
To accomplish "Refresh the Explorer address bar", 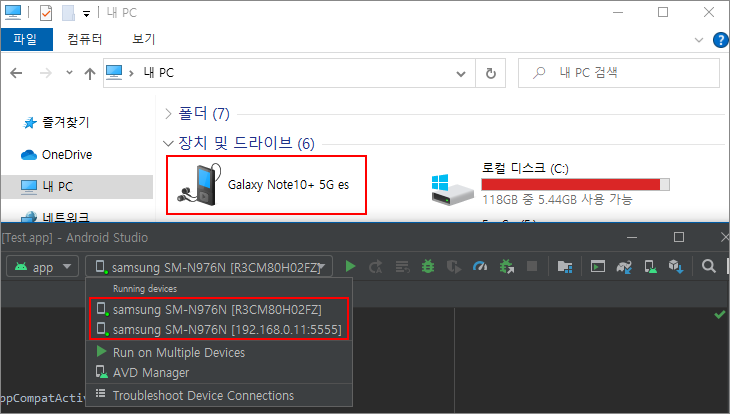I will pos(491,73).
